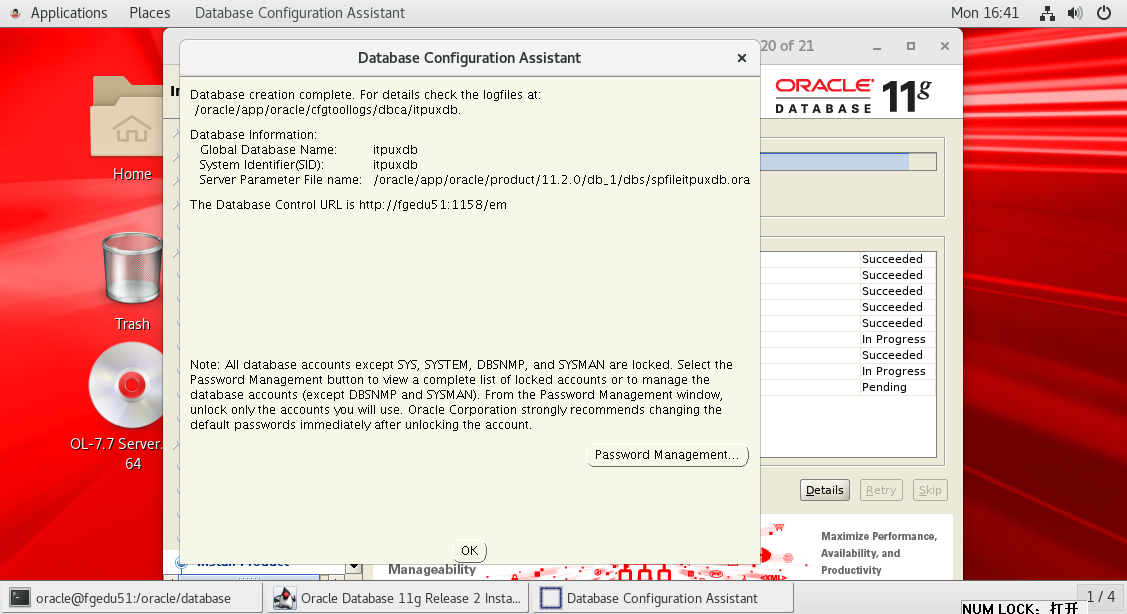
Task: Click the Oracle installer icon in taskbar
Action: click(x=285, y=598)
